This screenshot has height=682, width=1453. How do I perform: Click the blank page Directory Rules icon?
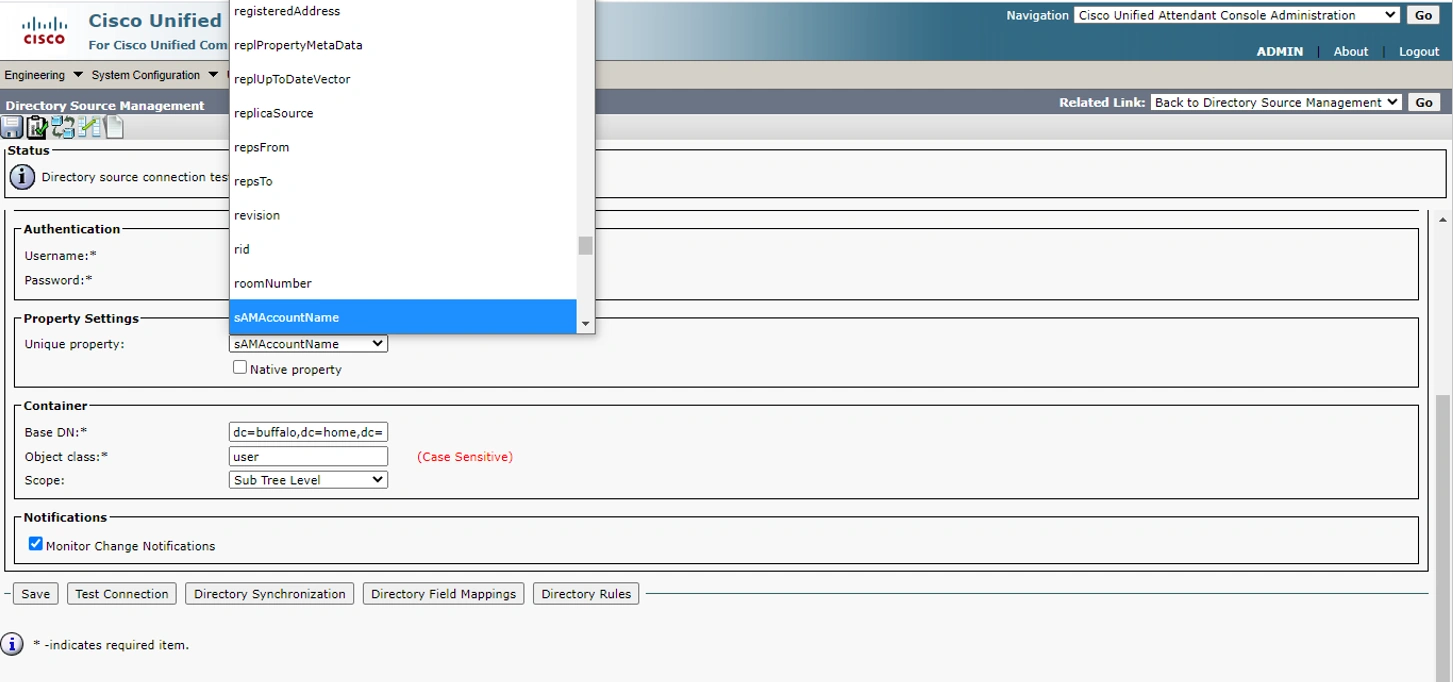[x=114, y=127]
